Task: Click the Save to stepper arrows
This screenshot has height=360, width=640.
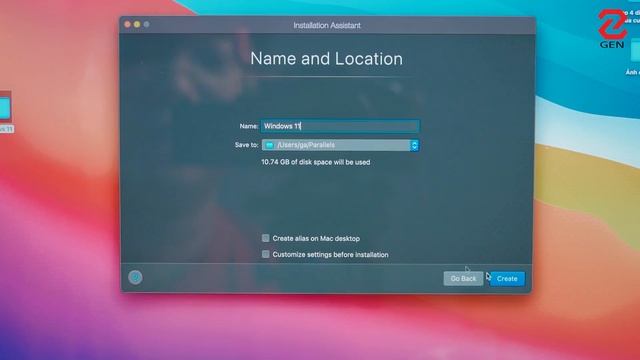Action: (414, 145)
